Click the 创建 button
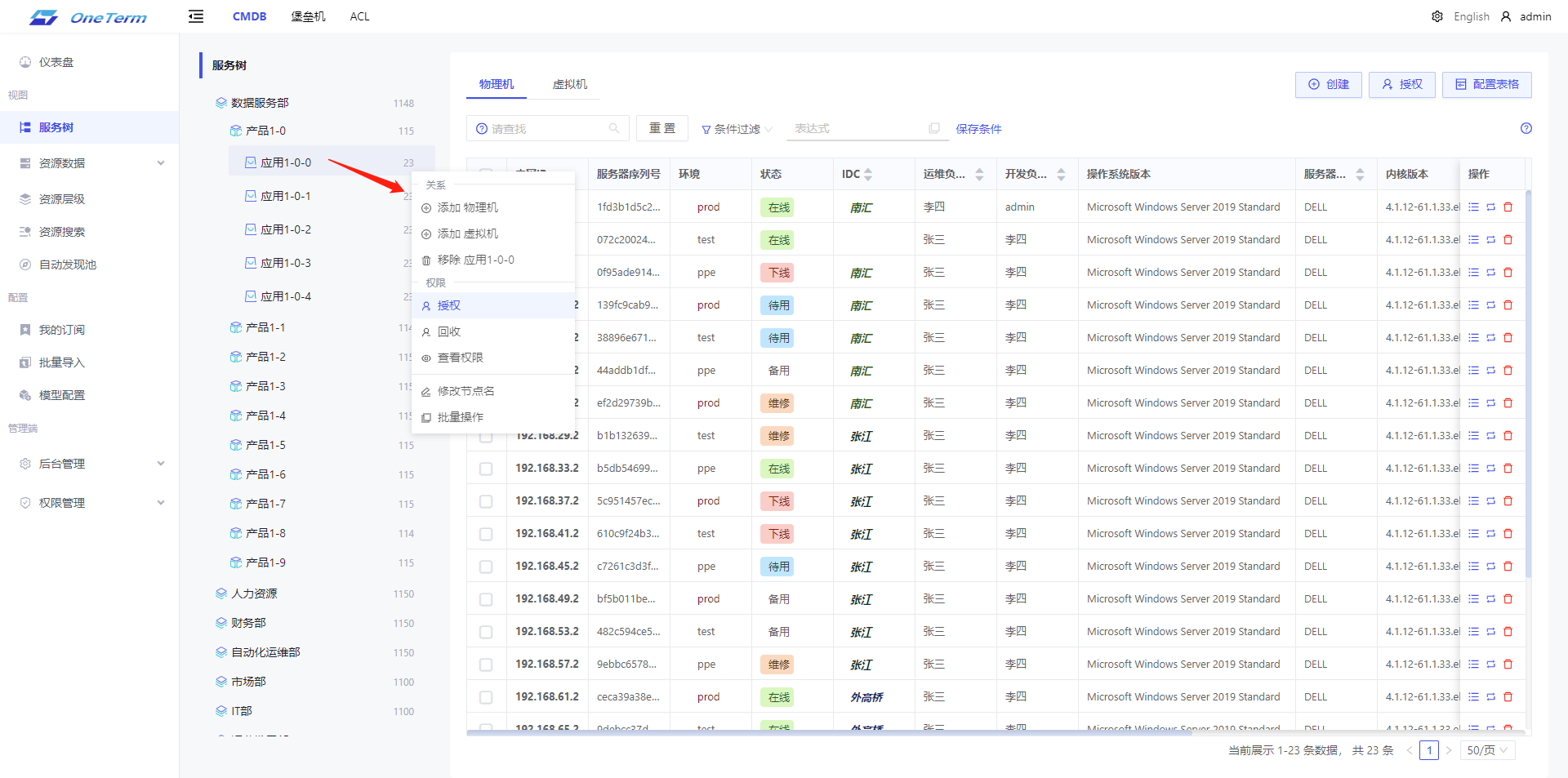The image size is (1568, 778). [x=1329, y=84]
